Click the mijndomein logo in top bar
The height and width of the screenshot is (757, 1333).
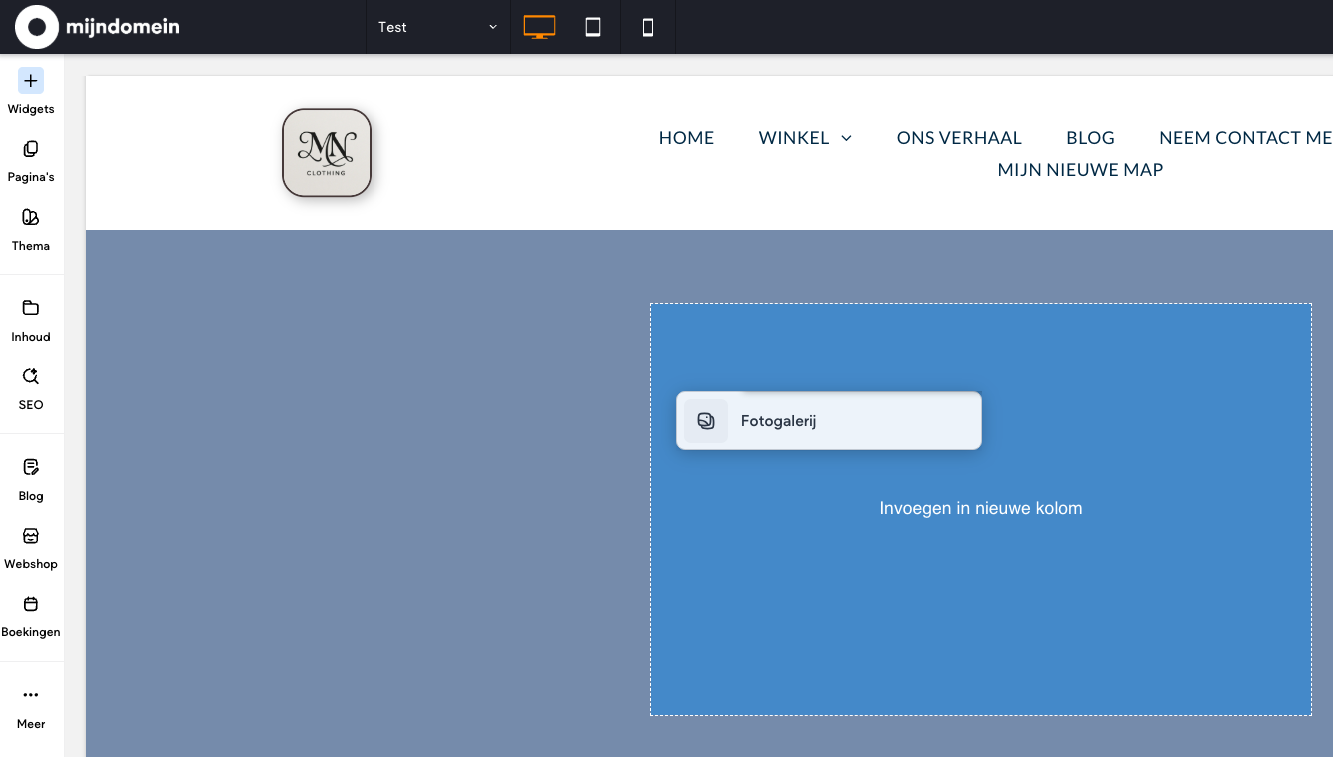coord(97,27)
